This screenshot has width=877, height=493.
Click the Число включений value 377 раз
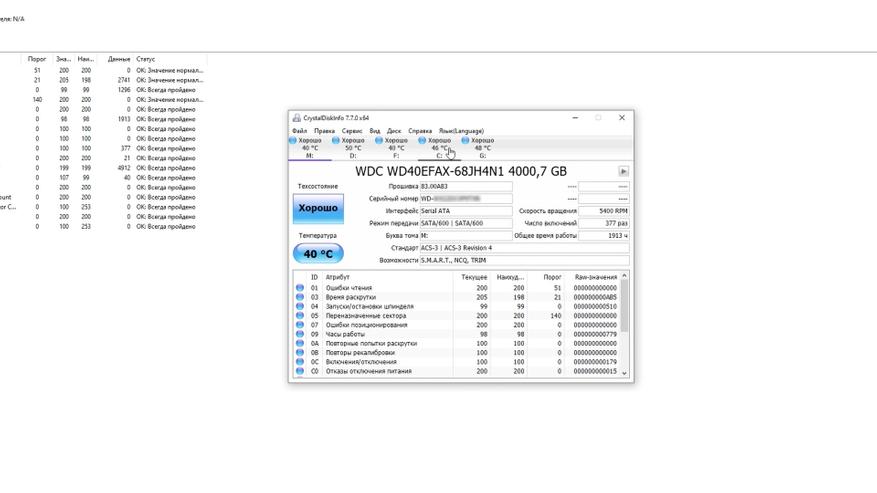click(x=603, y=223)
